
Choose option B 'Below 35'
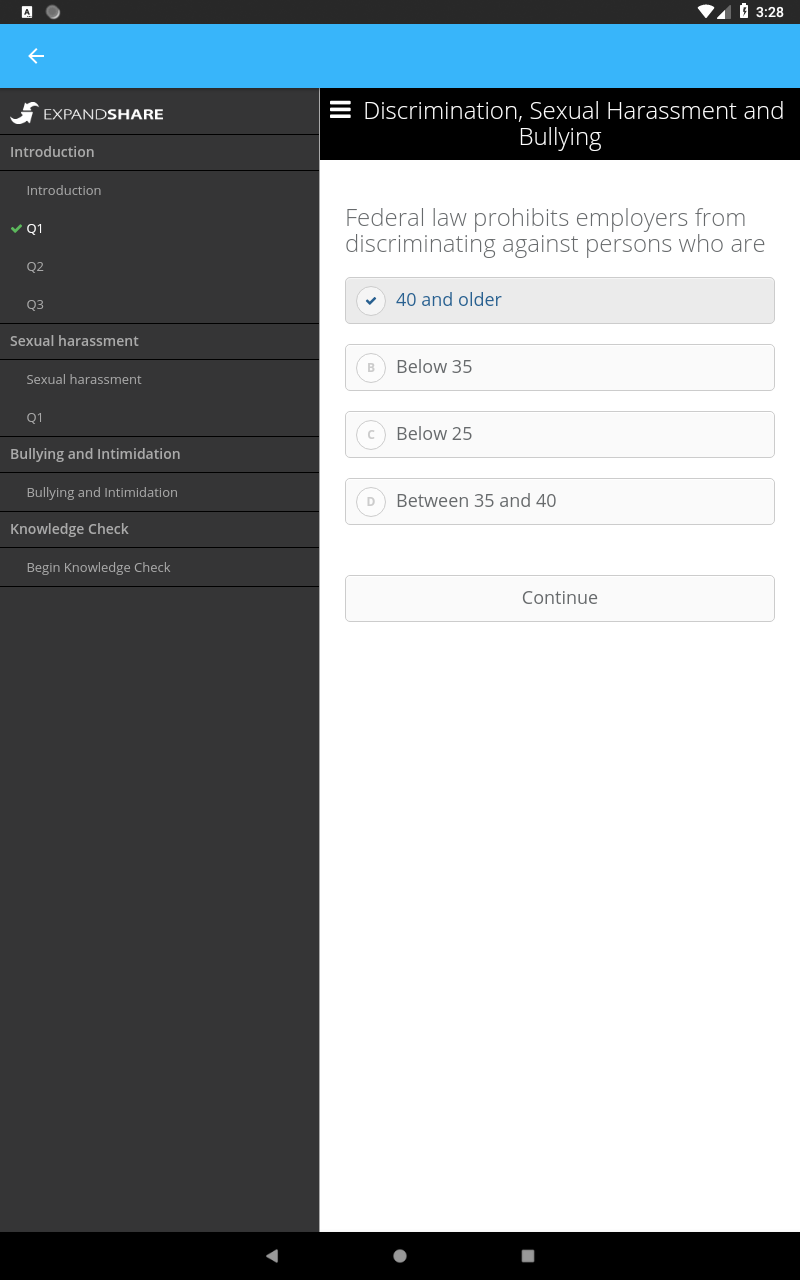560,367
